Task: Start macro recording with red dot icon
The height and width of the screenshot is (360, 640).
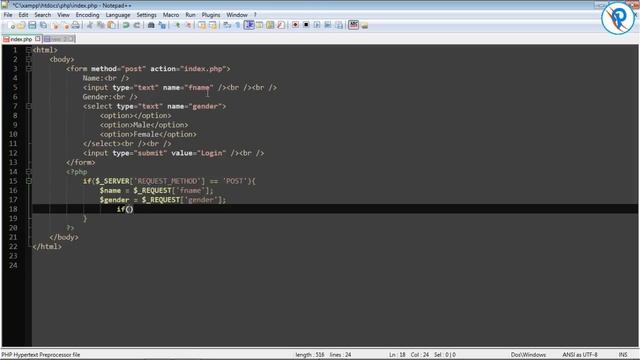Action: pos(295,25)
